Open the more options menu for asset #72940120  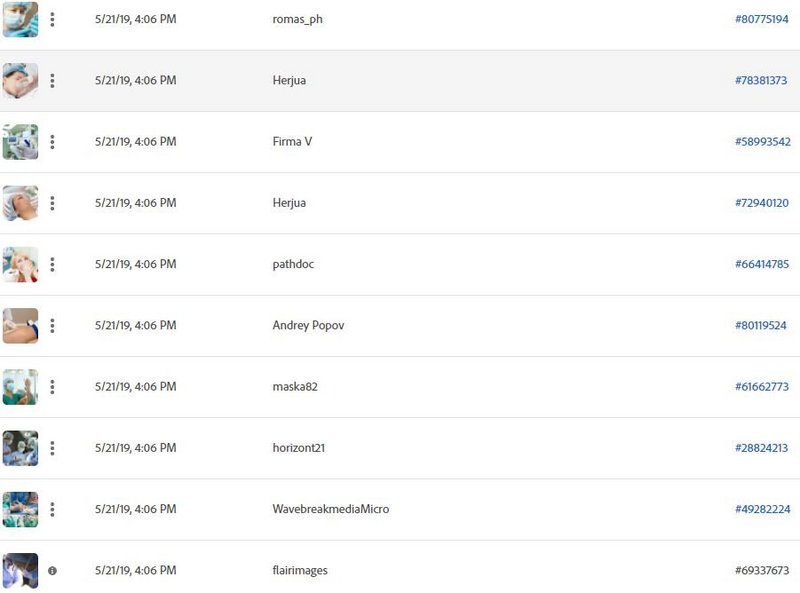point(52,203)
